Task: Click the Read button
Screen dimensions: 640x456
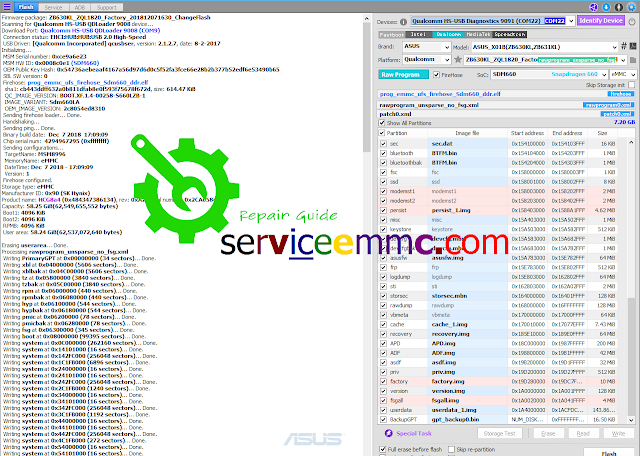Action: (x=583, y=434)
